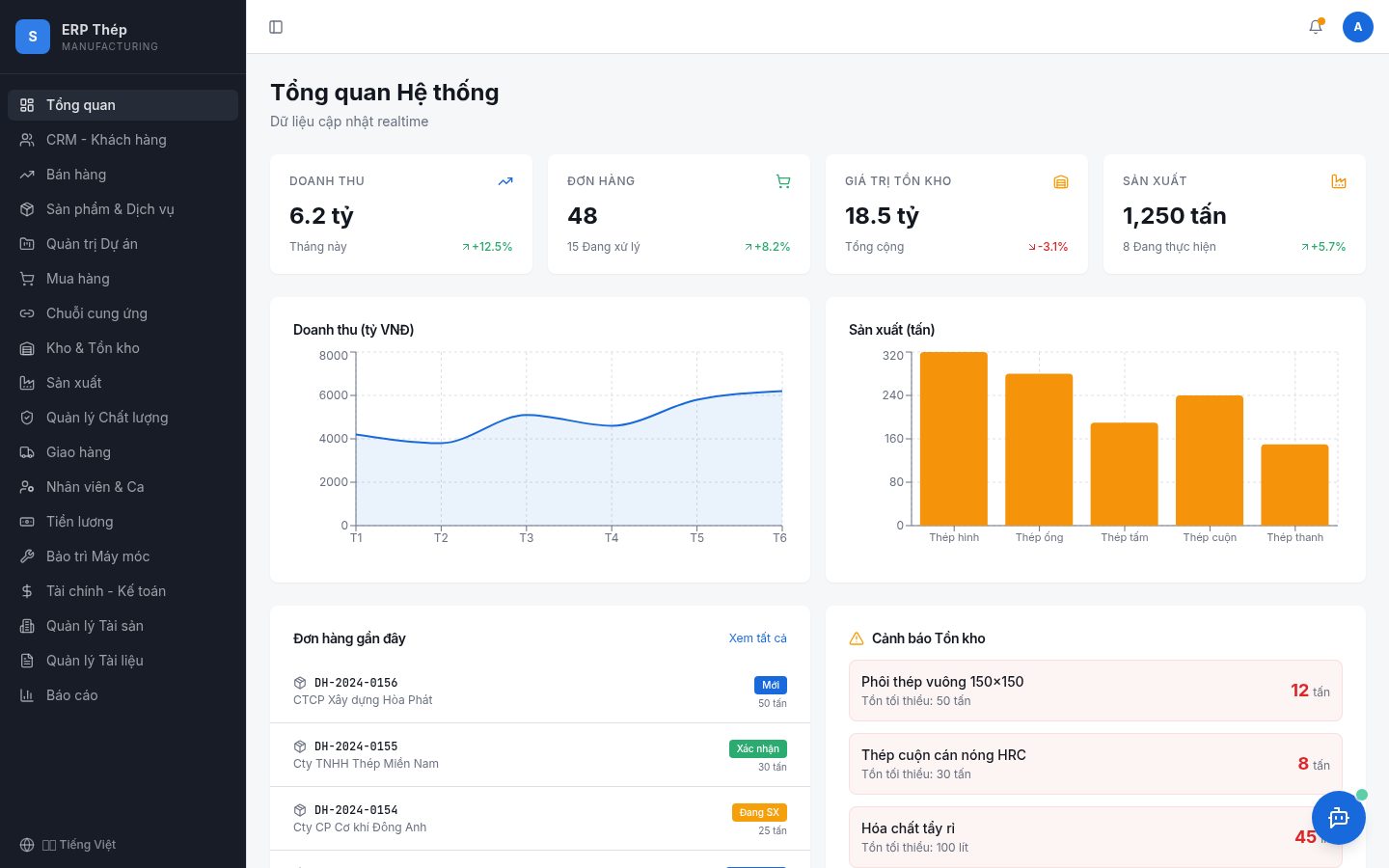Open the chatbot assistant button
This screenshot has width=1389, height=868.
click(x=1339, y=818)
